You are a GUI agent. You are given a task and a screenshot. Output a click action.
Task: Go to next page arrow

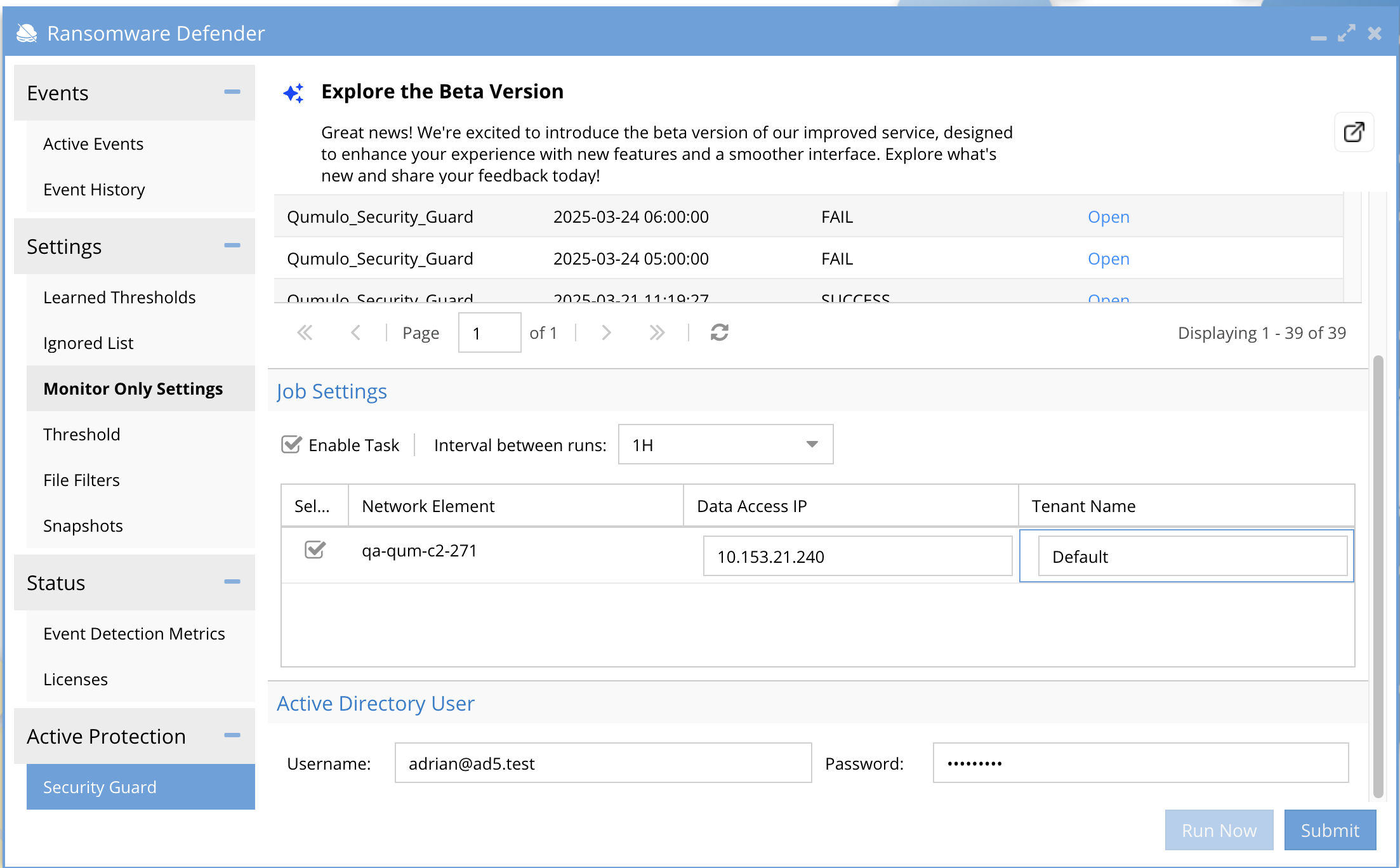pos(606,332)
